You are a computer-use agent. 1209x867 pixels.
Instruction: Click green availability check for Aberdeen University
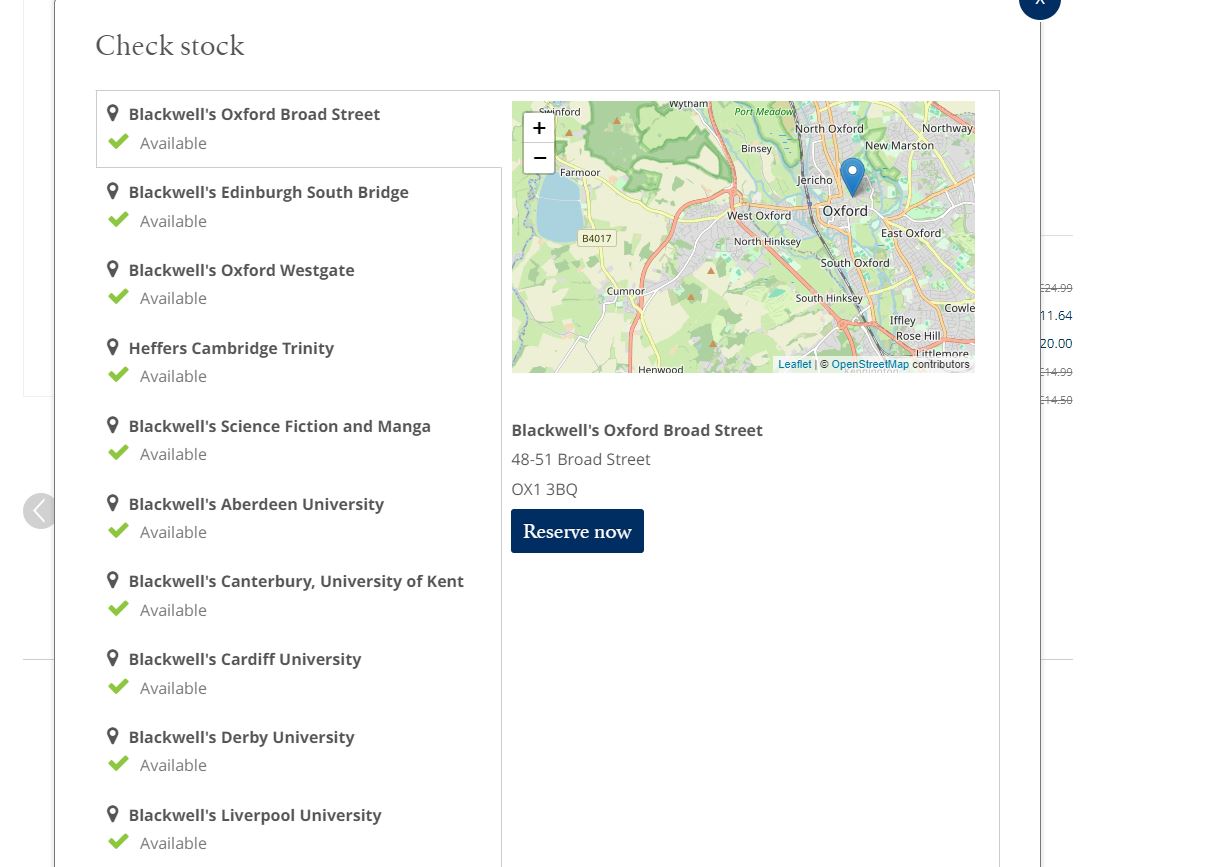coord(118,530)
